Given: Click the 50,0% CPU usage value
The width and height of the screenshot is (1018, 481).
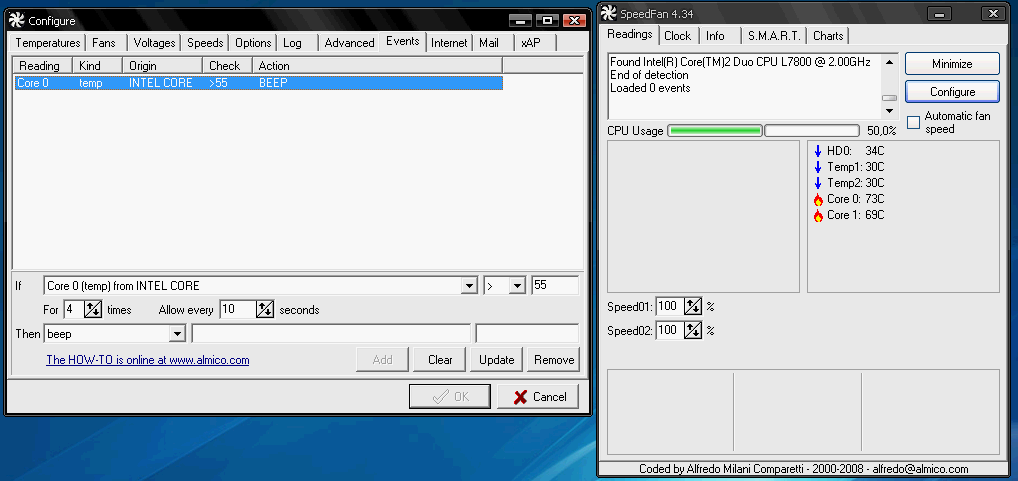Looking at the screenshot, I should [882, 131].
